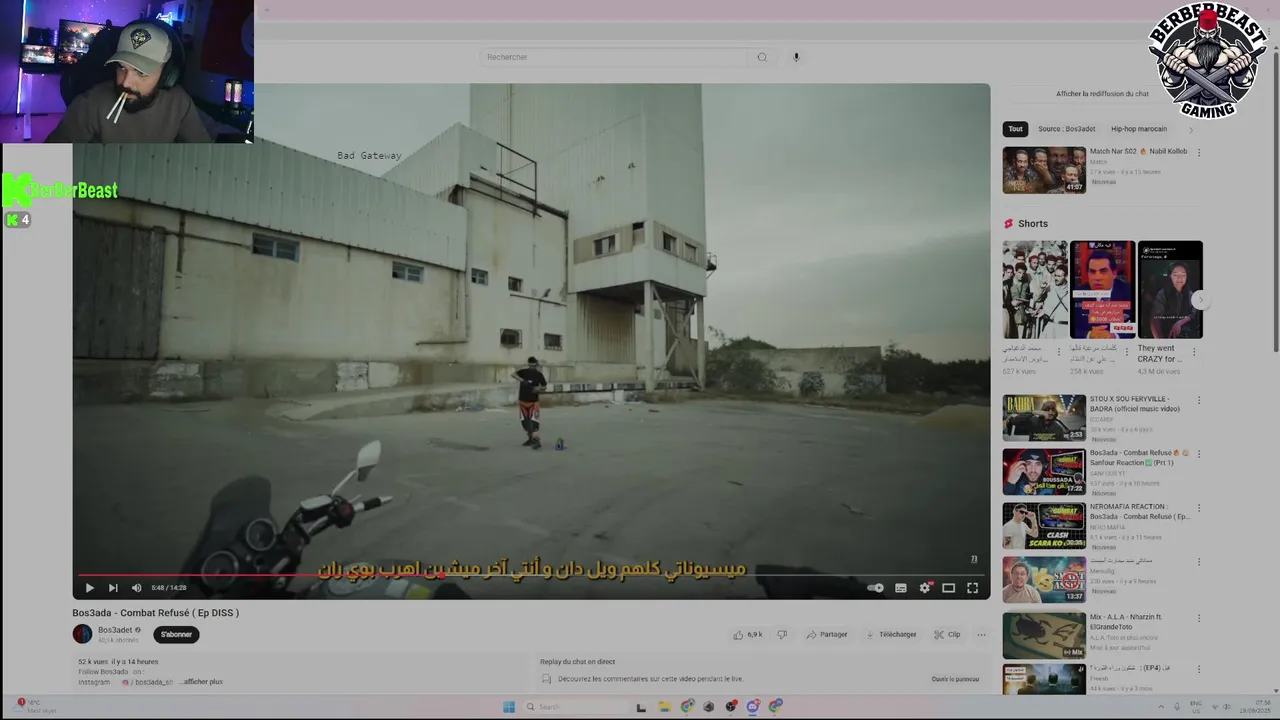Open options for Mix - A.L.A video

[1198, 618]
